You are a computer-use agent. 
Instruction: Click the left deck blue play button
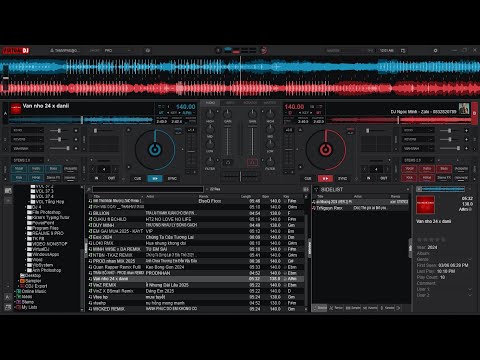click(155, 179)
